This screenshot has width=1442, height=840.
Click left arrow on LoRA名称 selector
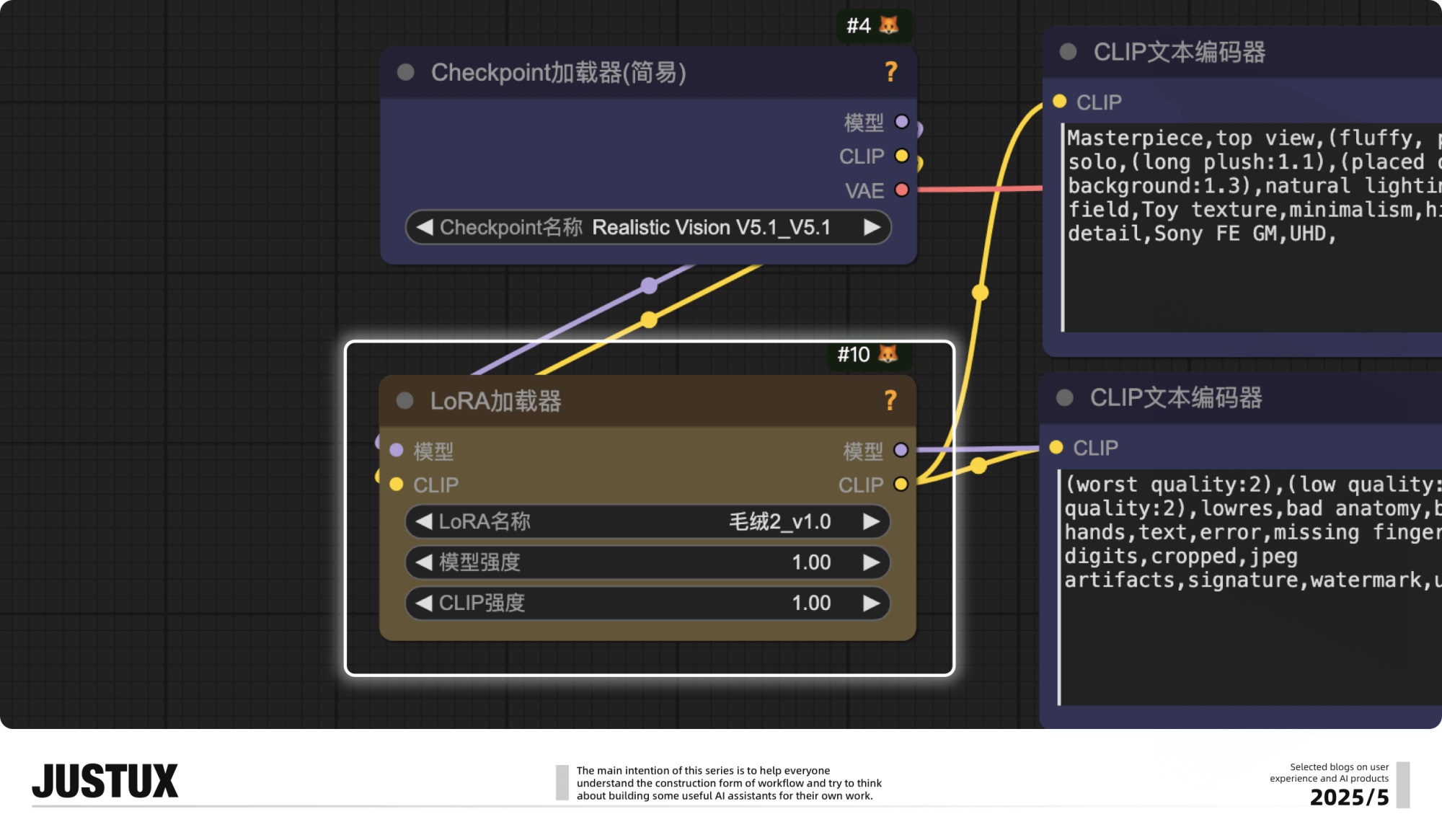pos(425,521)
